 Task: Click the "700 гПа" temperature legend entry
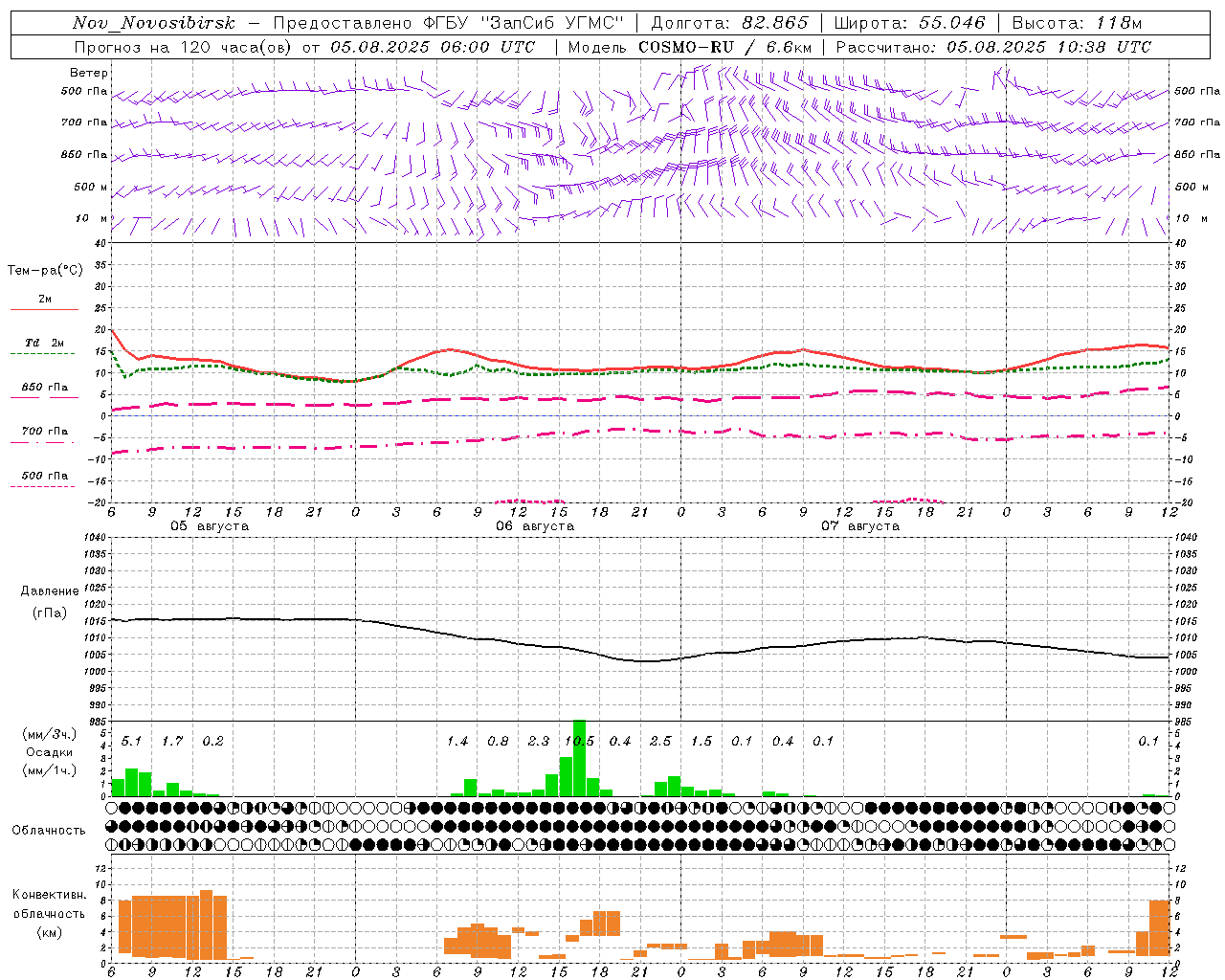tap(44, 432)
